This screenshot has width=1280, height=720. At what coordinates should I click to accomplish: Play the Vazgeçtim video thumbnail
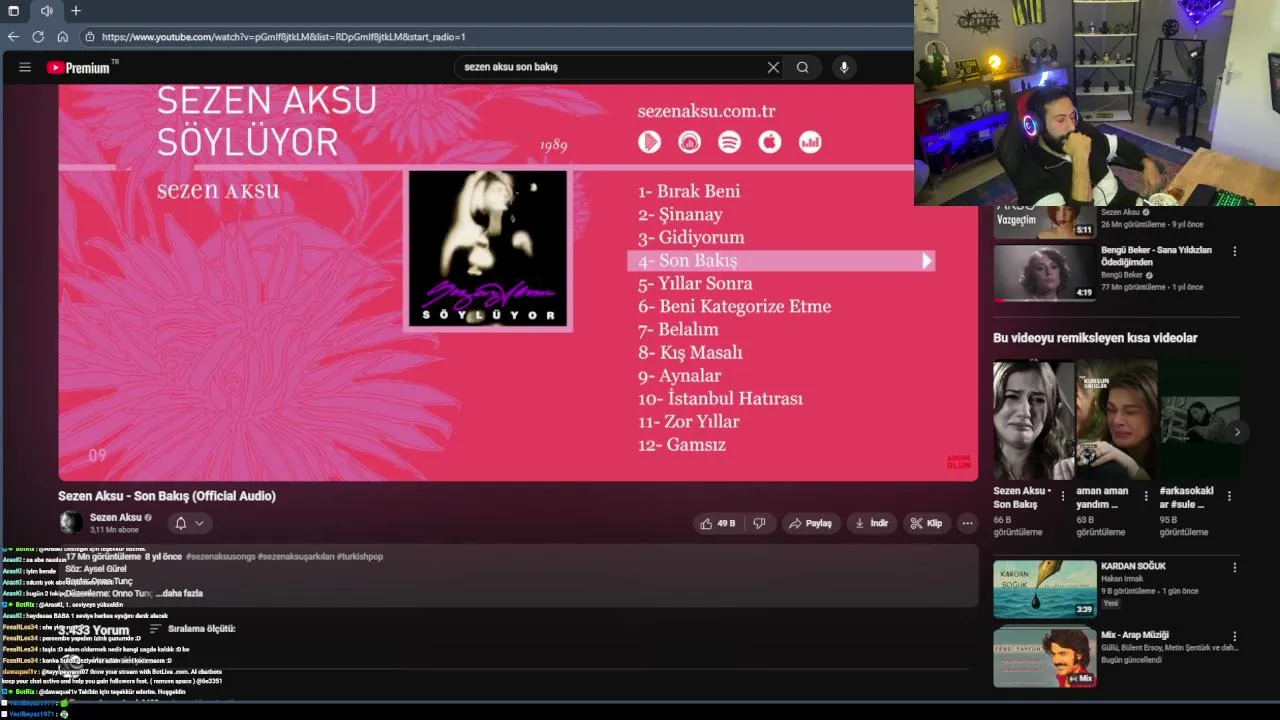coord(1045,222)
